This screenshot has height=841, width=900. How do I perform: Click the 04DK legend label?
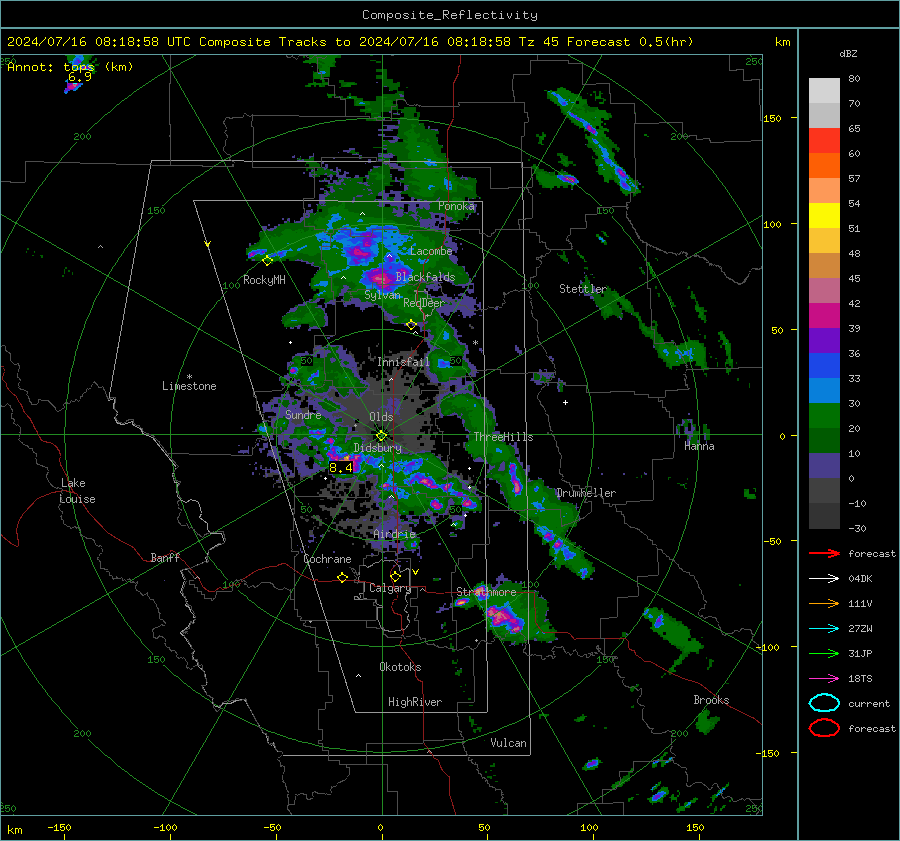[860, 579]
